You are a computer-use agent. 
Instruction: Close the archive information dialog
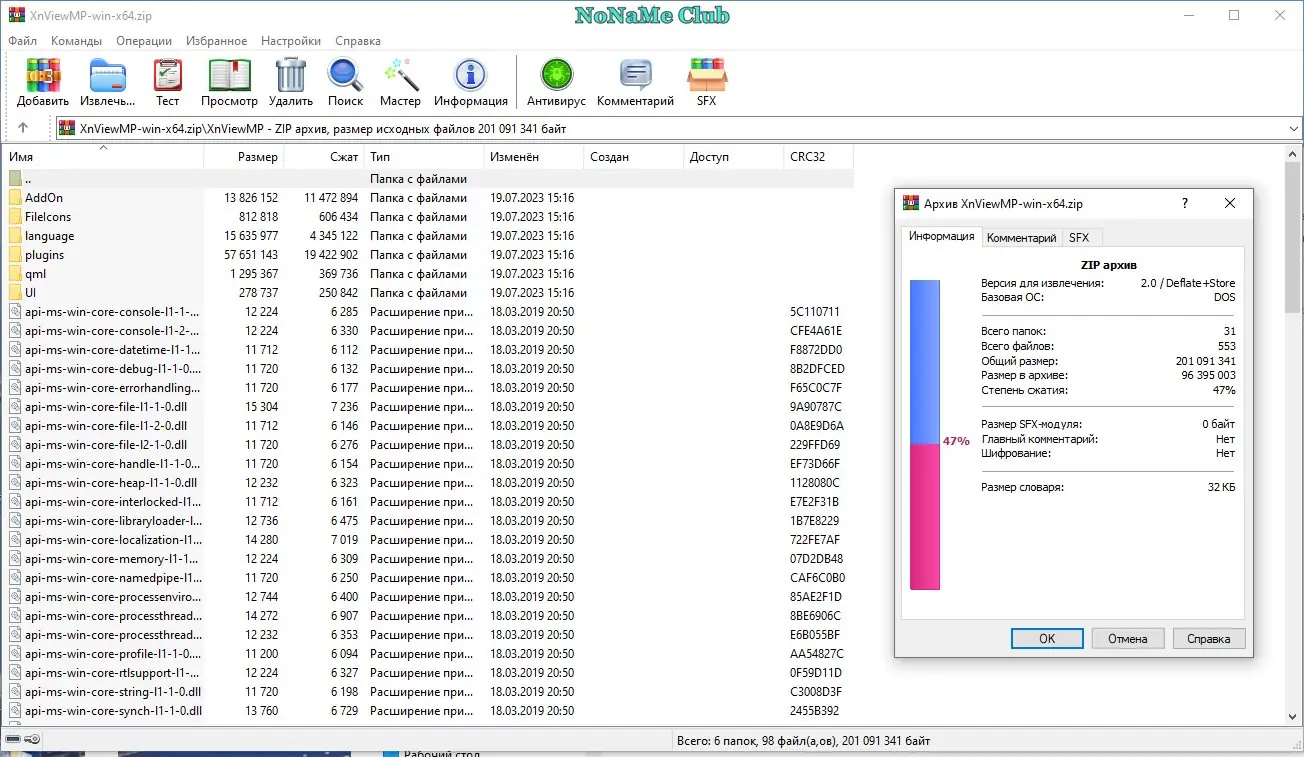[x=1230, y=203]
